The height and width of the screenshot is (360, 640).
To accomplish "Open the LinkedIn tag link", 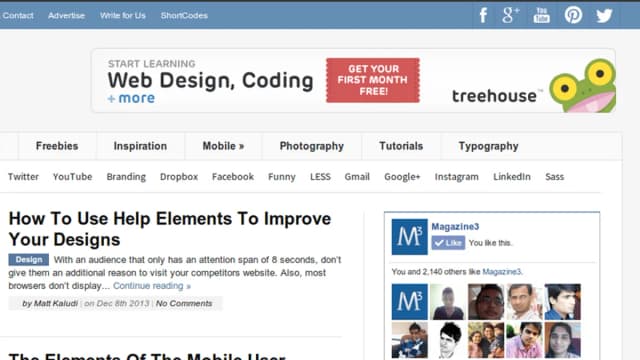I will (x=512, y=177).
